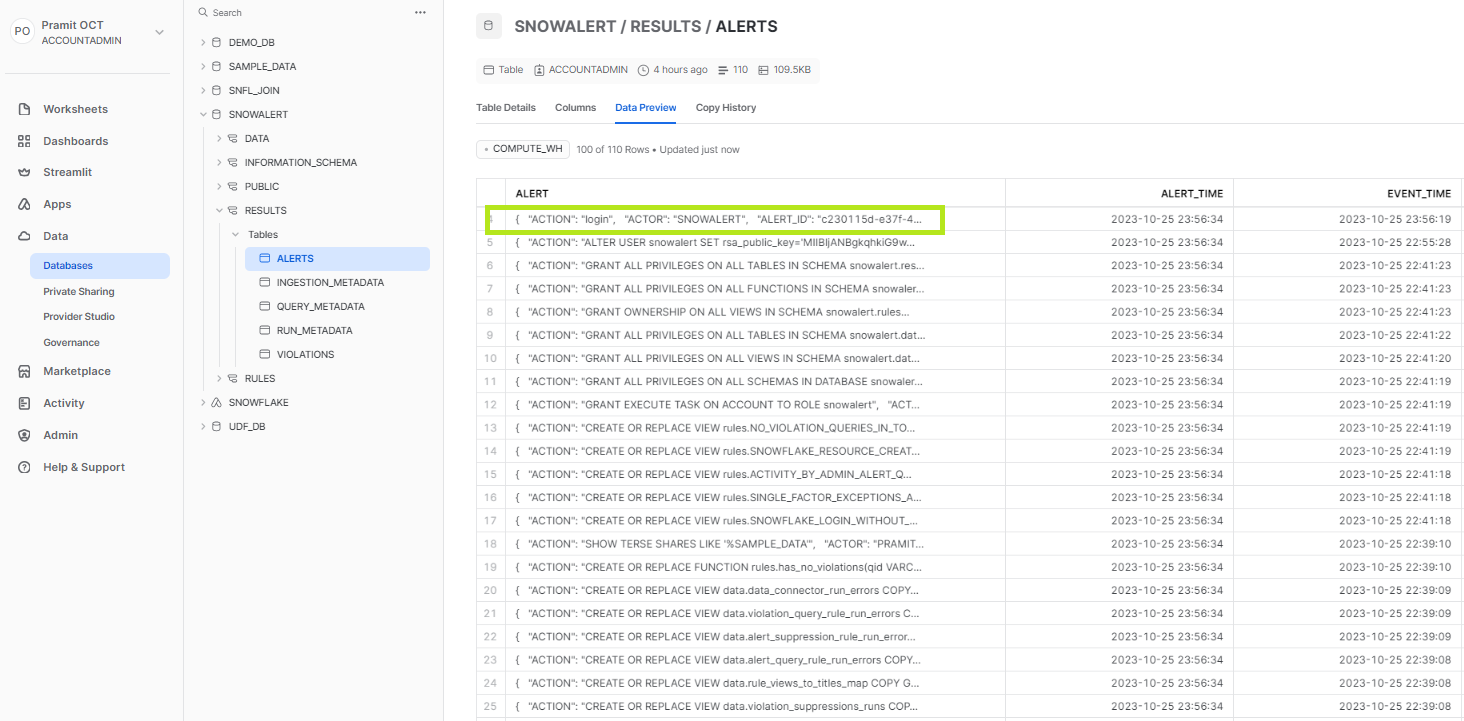Open the ellipsis menu in the database explorer
Image resolution: width=1464 pixels, height=721 pixels.
click(x=420, y=11)
